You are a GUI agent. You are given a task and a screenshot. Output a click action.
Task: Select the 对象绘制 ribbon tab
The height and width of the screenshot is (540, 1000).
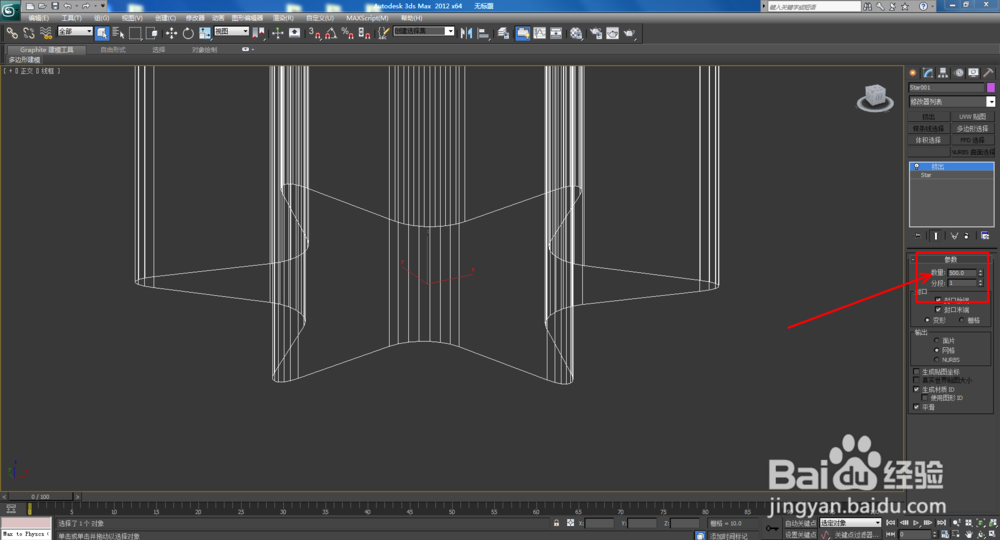(x=204, y=50)
